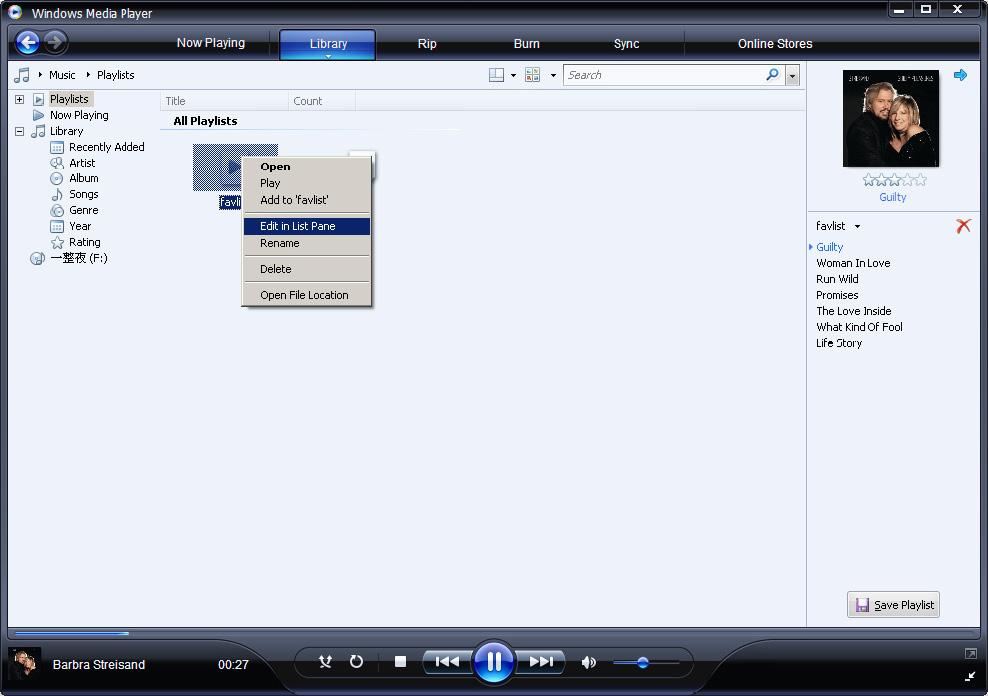Click the Guilty album art
This screenshot has height=696, width=988.
click(891, 118)
